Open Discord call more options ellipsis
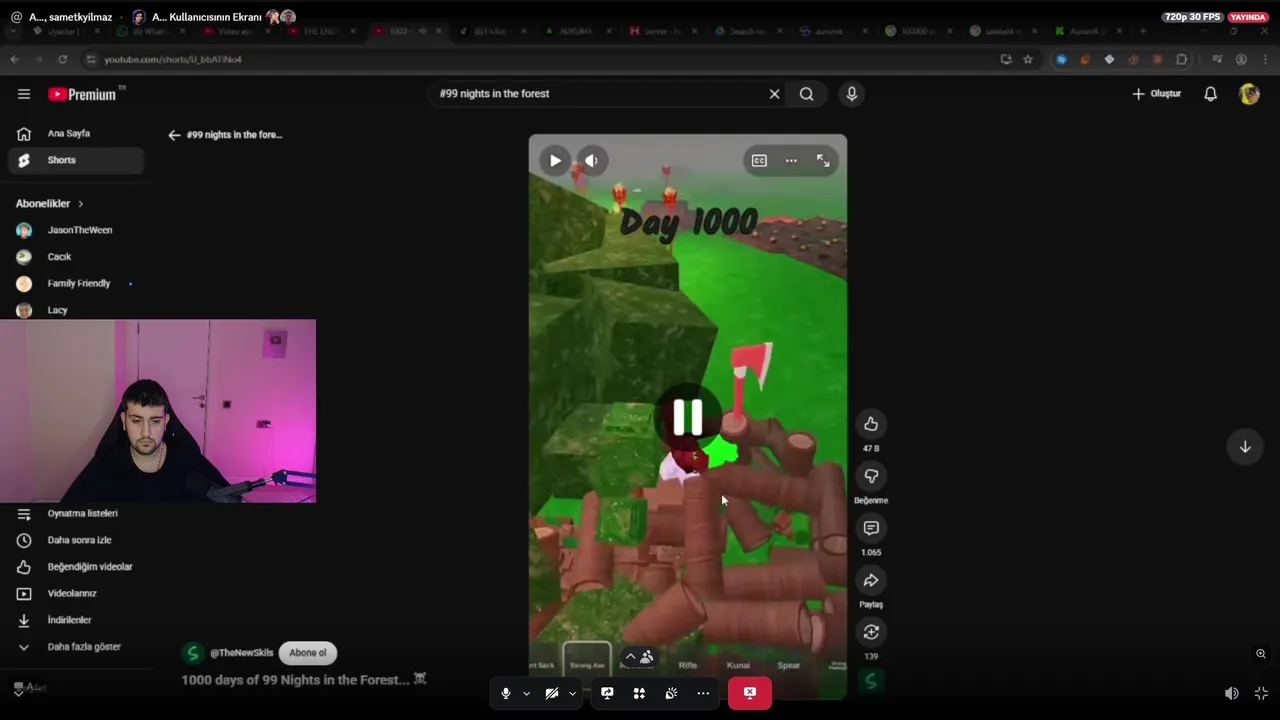1280x720 pixels. click(703, 693)
